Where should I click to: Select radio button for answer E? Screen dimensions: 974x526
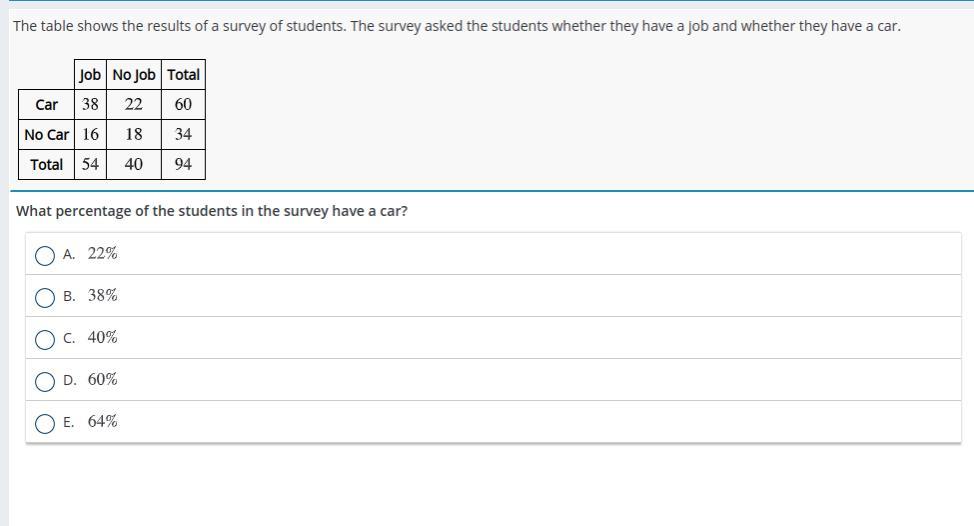(45, 424)
